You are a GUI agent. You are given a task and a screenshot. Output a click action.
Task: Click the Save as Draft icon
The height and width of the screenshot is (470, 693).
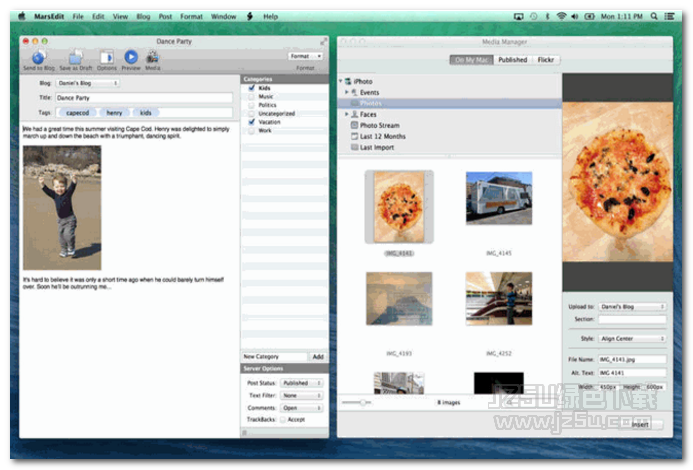click(x=76, y=57)
